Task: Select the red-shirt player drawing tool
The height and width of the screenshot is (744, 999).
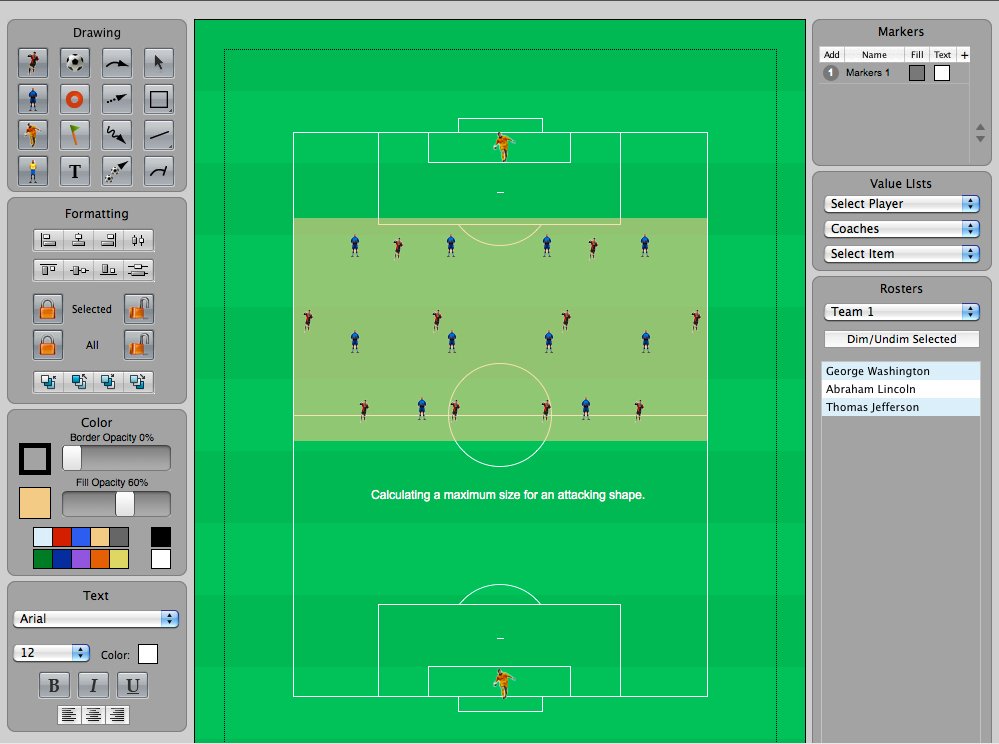Action: tap(33, 62)
